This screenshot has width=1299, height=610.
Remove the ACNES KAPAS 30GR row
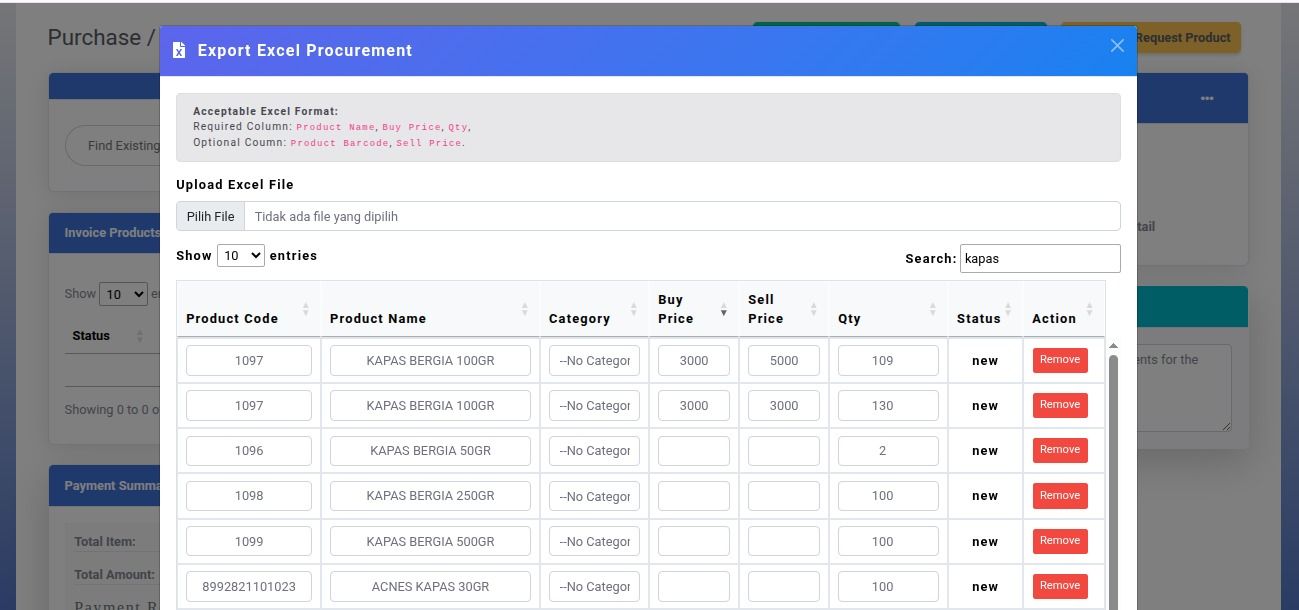[1059, 586]
